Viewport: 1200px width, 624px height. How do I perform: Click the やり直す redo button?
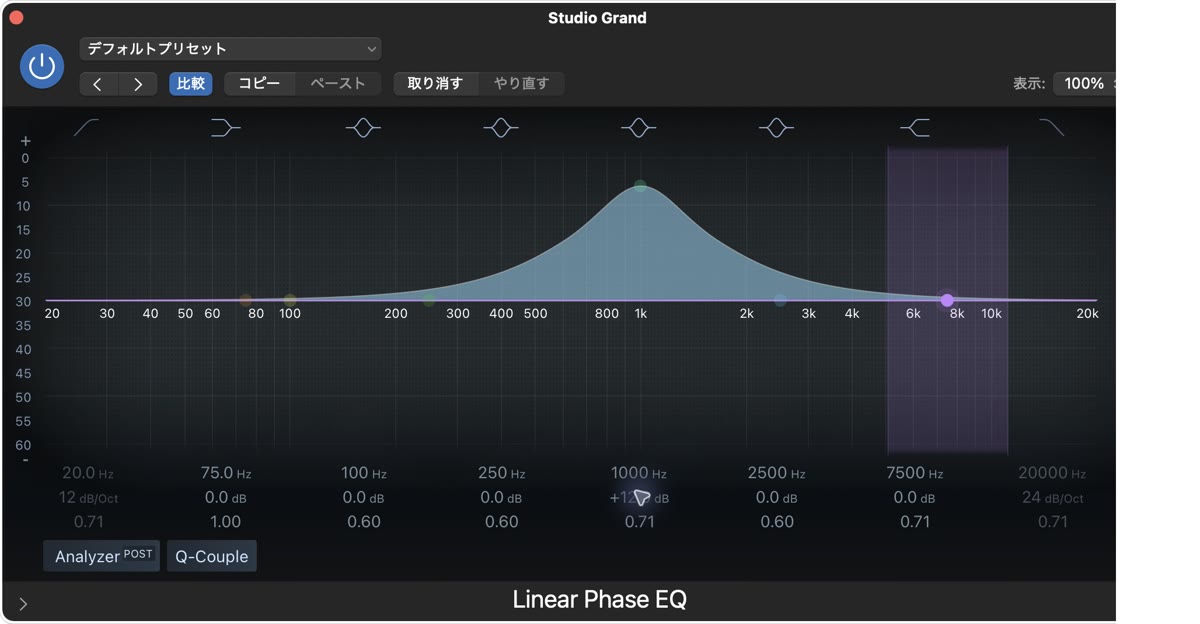(521, 84)
